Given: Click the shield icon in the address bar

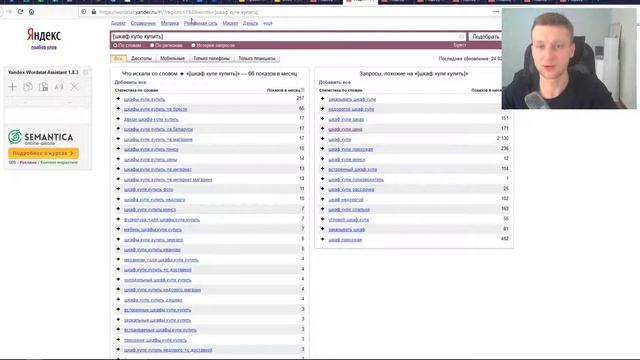Looking at the screenshot, I should pos(84,12).
